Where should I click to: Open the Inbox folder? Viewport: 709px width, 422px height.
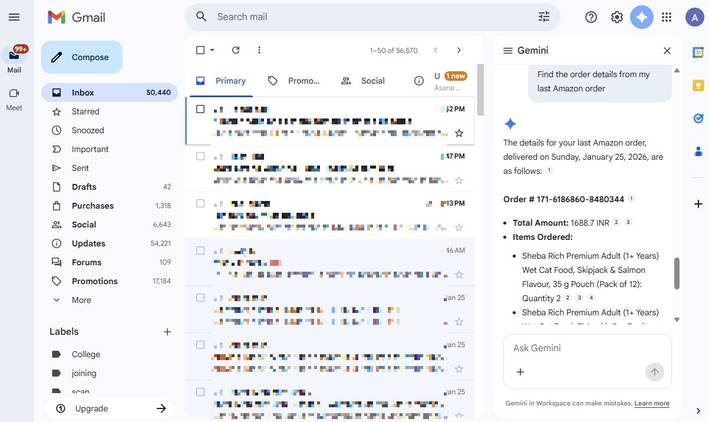[x=110, y=92]
